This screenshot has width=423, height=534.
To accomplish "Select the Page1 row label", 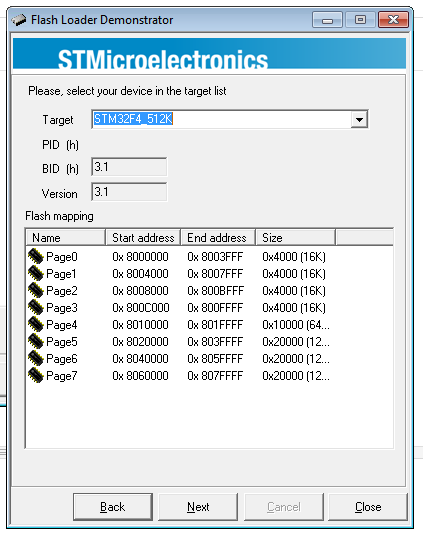I will click(x=61, y=274).
